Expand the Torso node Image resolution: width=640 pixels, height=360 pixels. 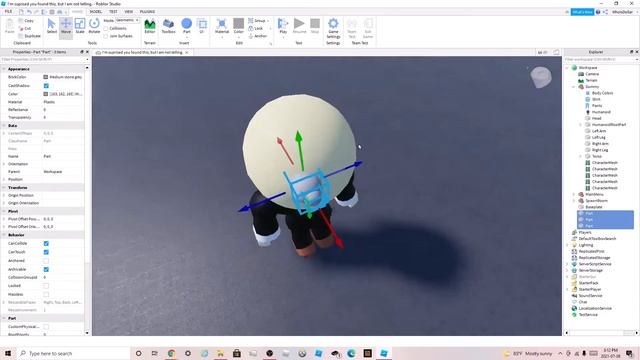pos(580,156)
